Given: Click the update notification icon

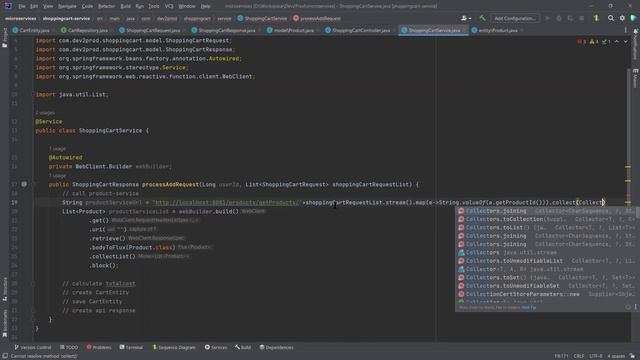Looking at the screenshot, I should (596, 18).
